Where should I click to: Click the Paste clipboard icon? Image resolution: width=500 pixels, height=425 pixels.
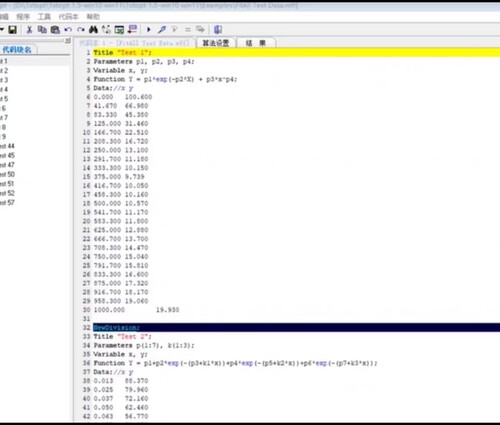coord(55,30)
